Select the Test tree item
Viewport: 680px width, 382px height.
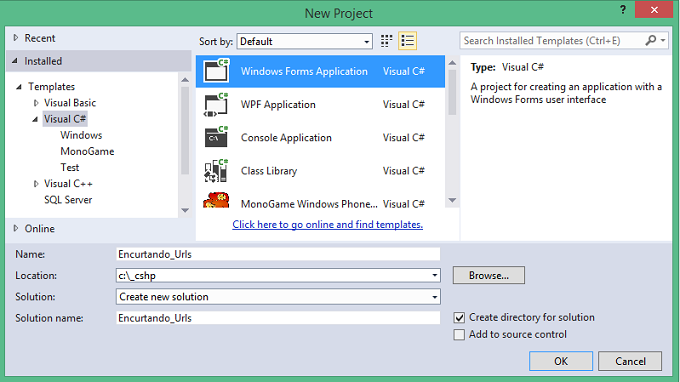70,167
